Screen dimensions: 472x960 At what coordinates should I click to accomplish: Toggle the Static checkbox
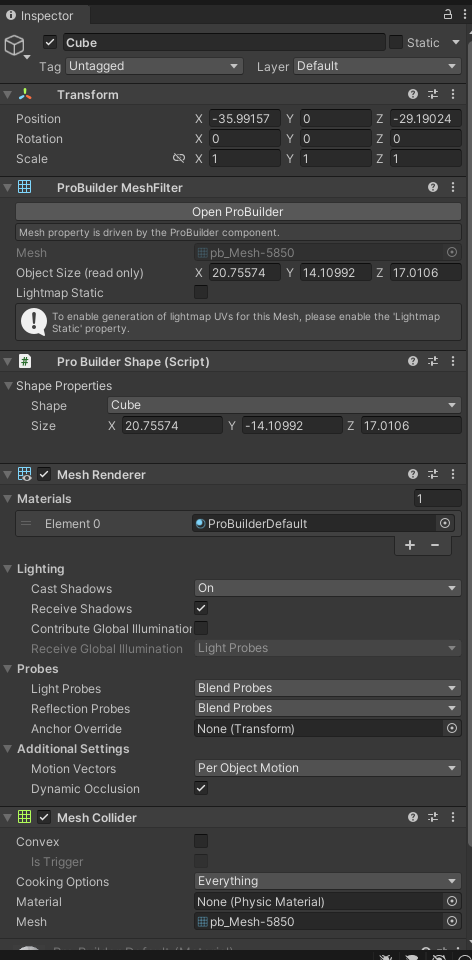tap(396, 42)
